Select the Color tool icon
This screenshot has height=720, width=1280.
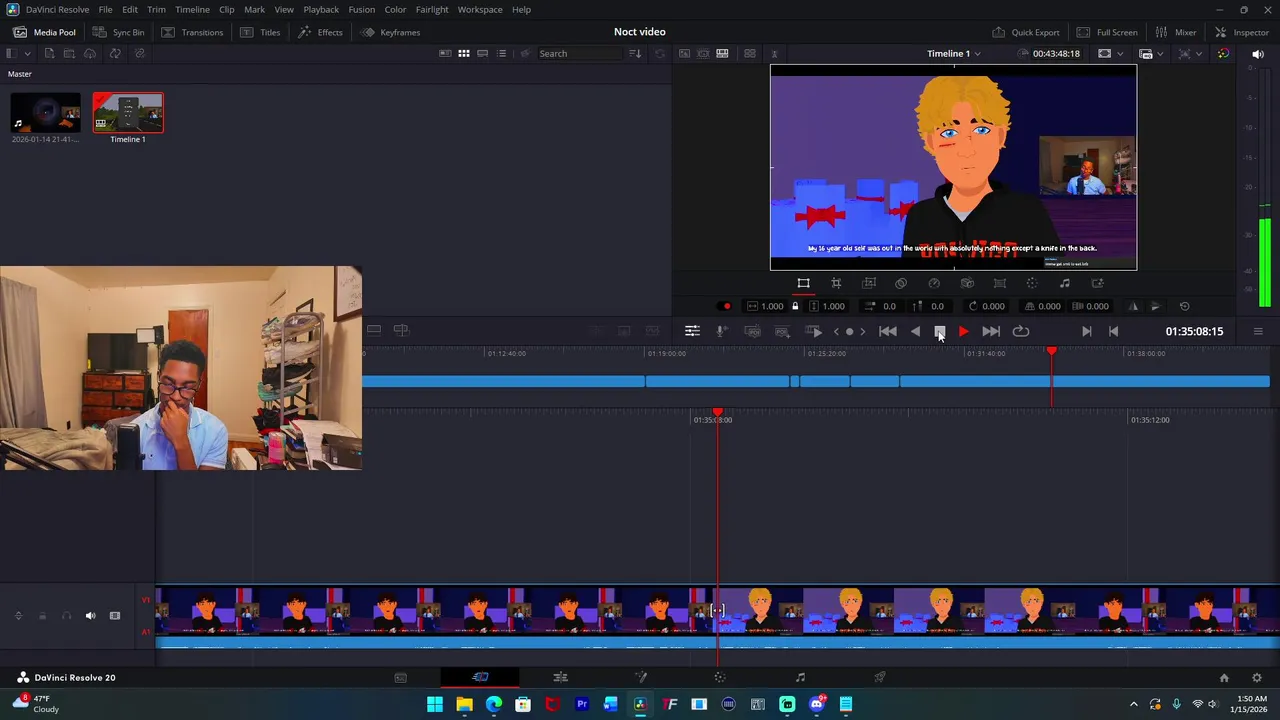(x=1032, y=283)
